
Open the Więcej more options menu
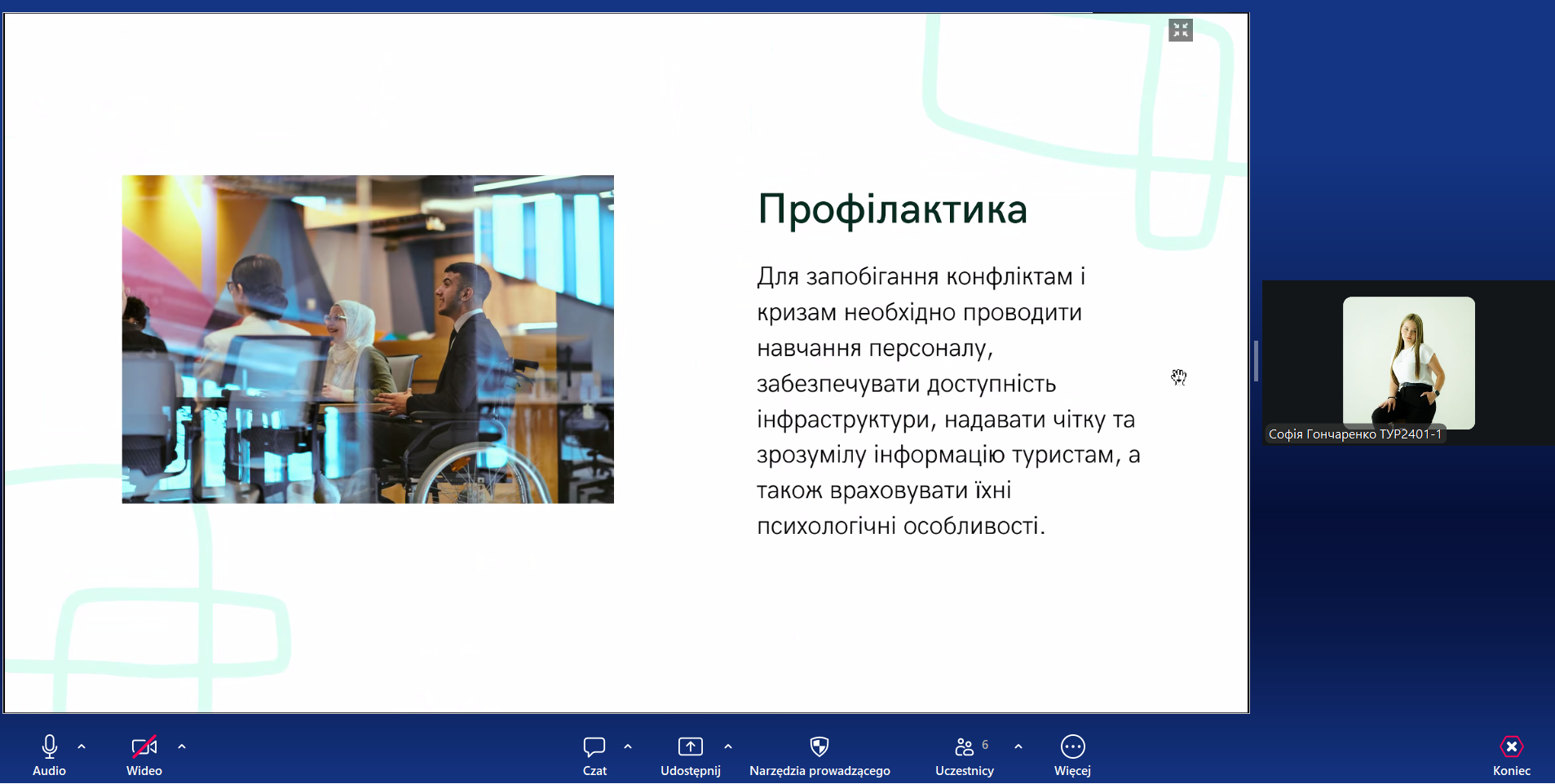click(1072, 755)
